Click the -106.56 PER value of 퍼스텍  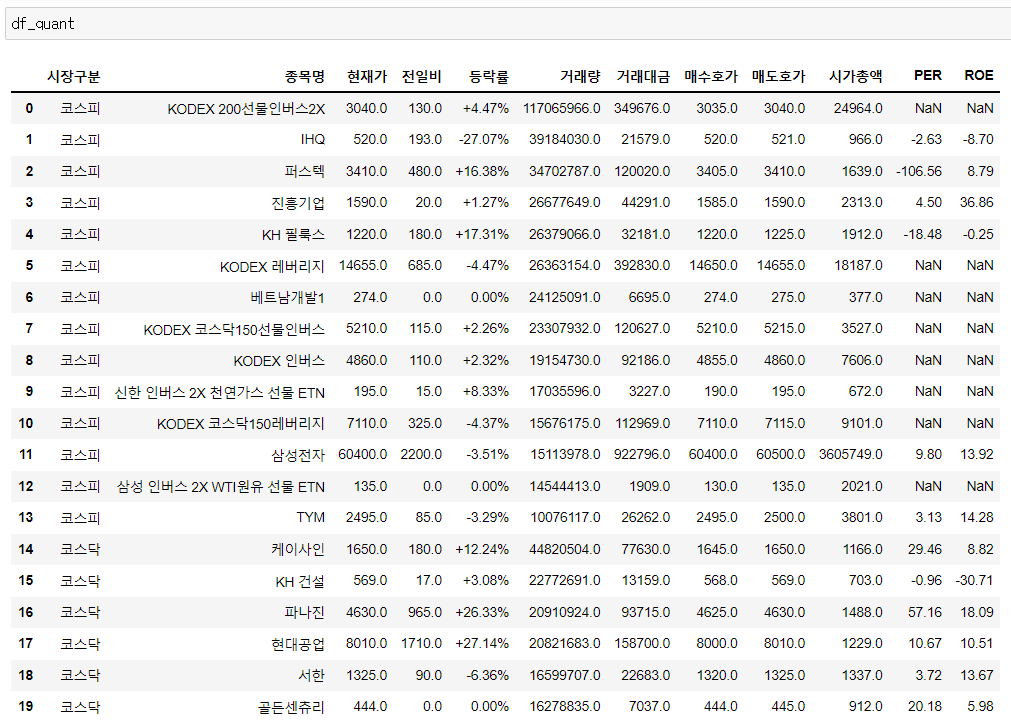click(919, 171)
